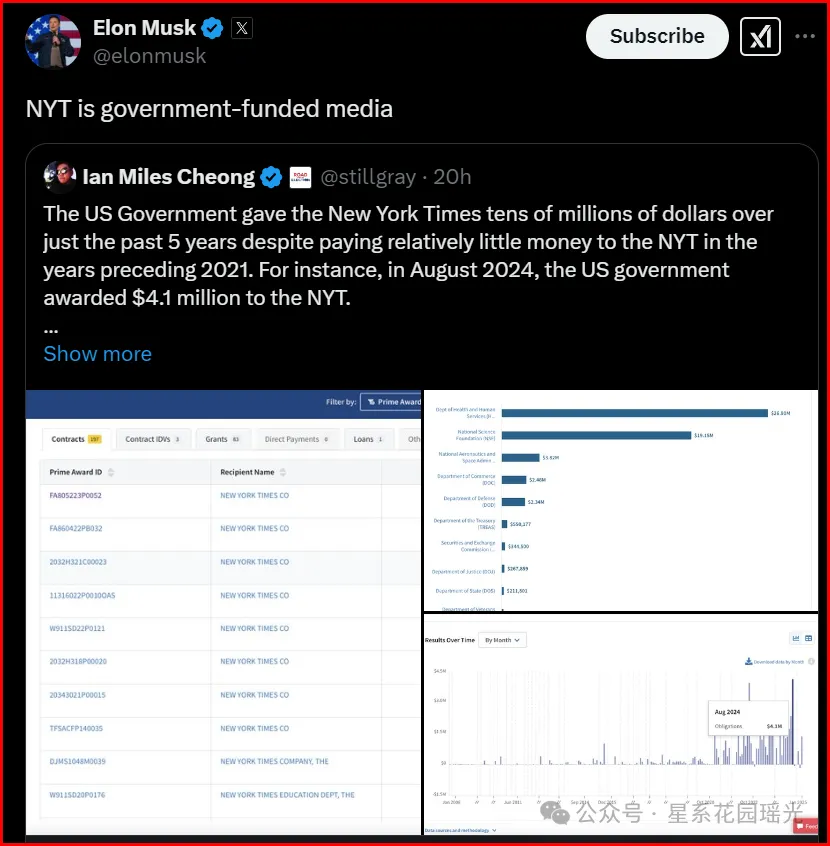Click the National Science Foundation bar in chart
This screenshot has width=830, height=846.
click(596, 435)
